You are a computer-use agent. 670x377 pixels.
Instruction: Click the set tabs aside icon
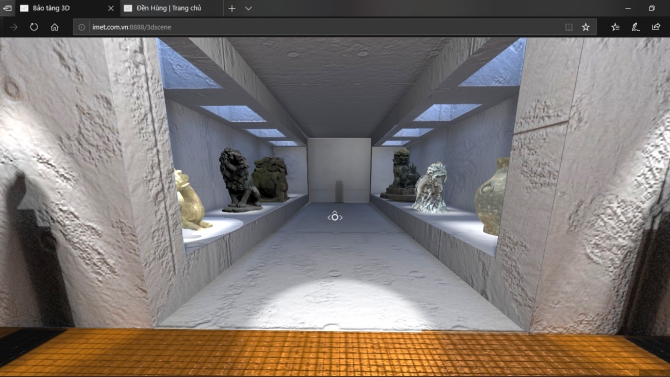(x=7, y=8)
